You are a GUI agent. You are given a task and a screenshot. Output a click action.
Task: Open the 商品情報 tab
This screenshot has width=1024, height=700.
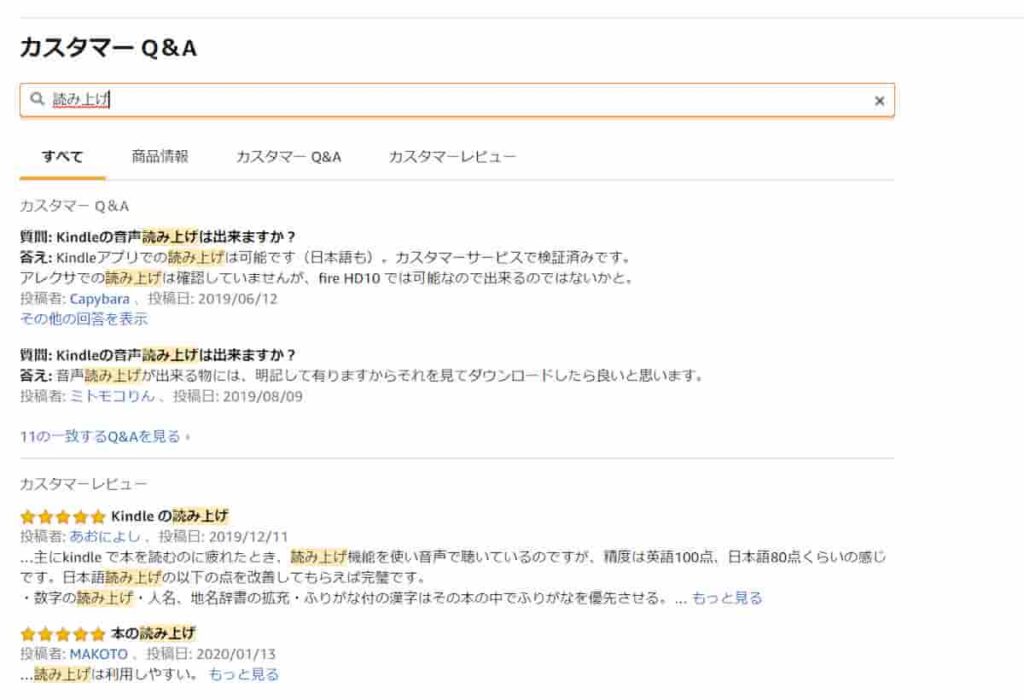tap(160, 157)
